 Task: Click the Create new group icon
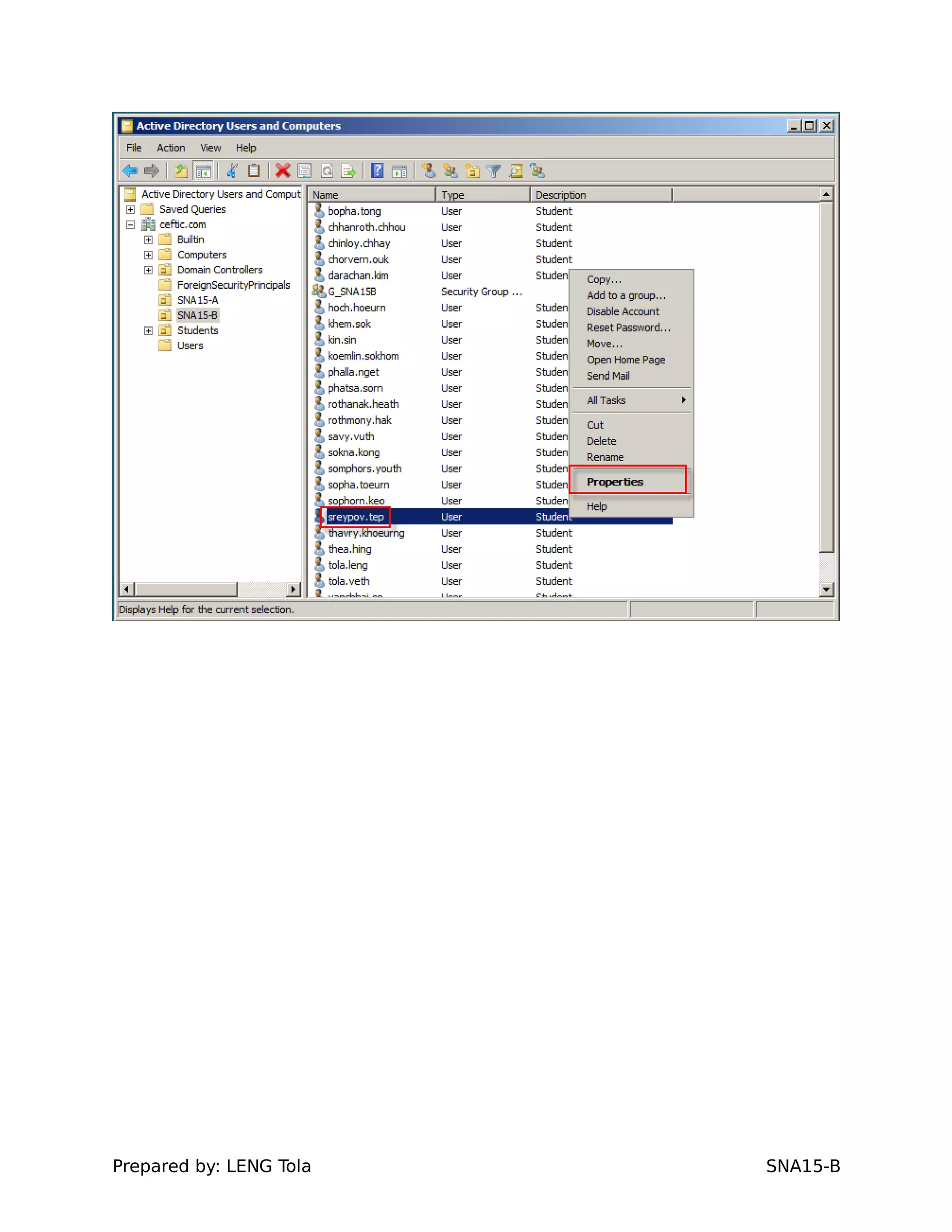coord(450,170)
